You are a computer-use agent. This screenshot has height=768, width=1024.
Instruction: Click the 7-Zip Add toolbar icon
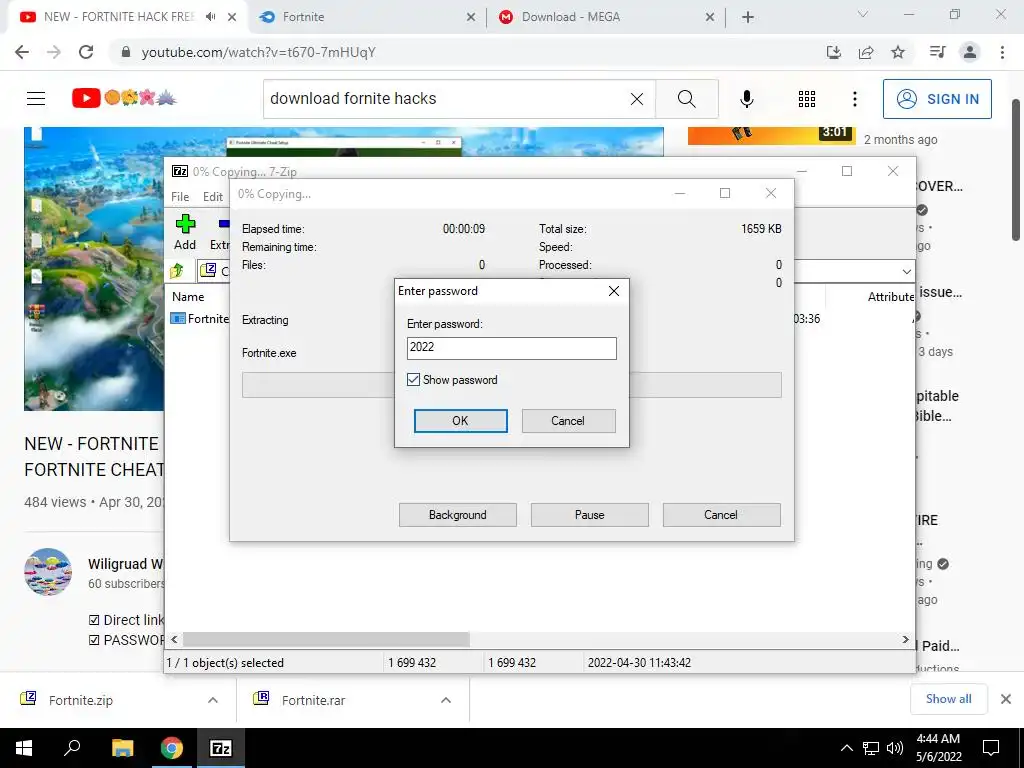click(185, 232)
